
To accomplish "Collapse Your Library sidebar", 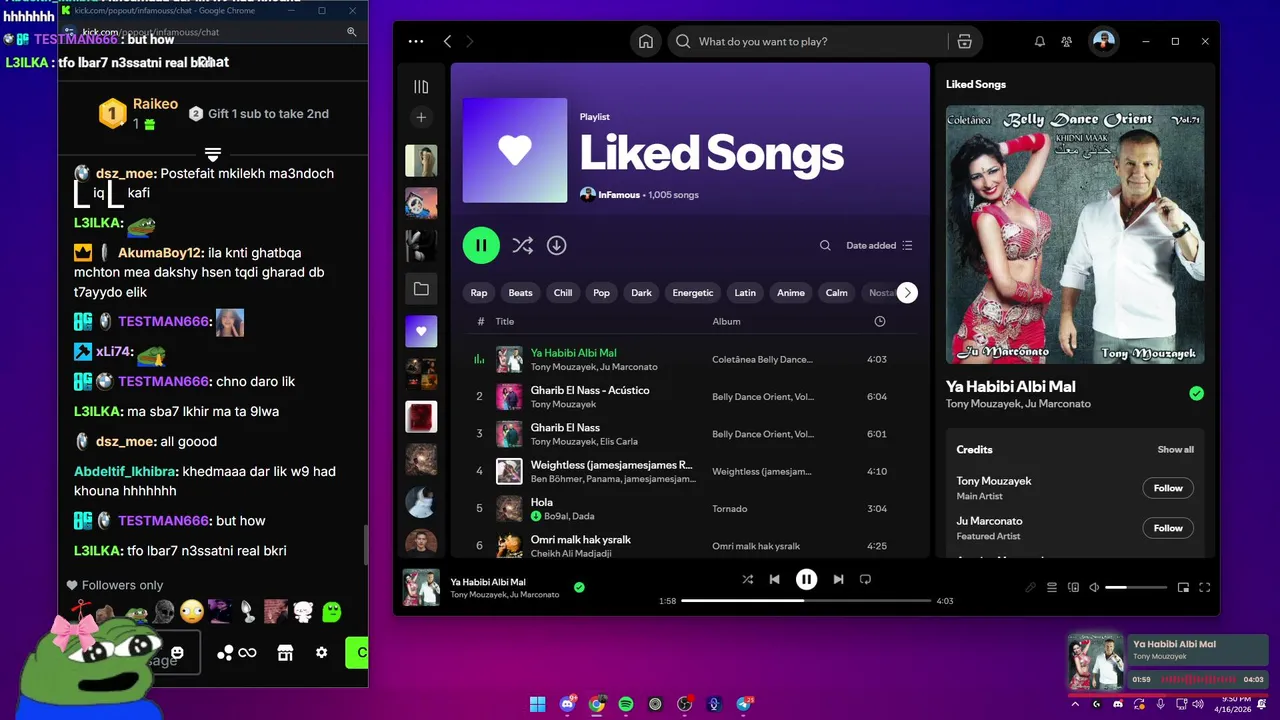I will pyautogui.click(x=421, y=87).
